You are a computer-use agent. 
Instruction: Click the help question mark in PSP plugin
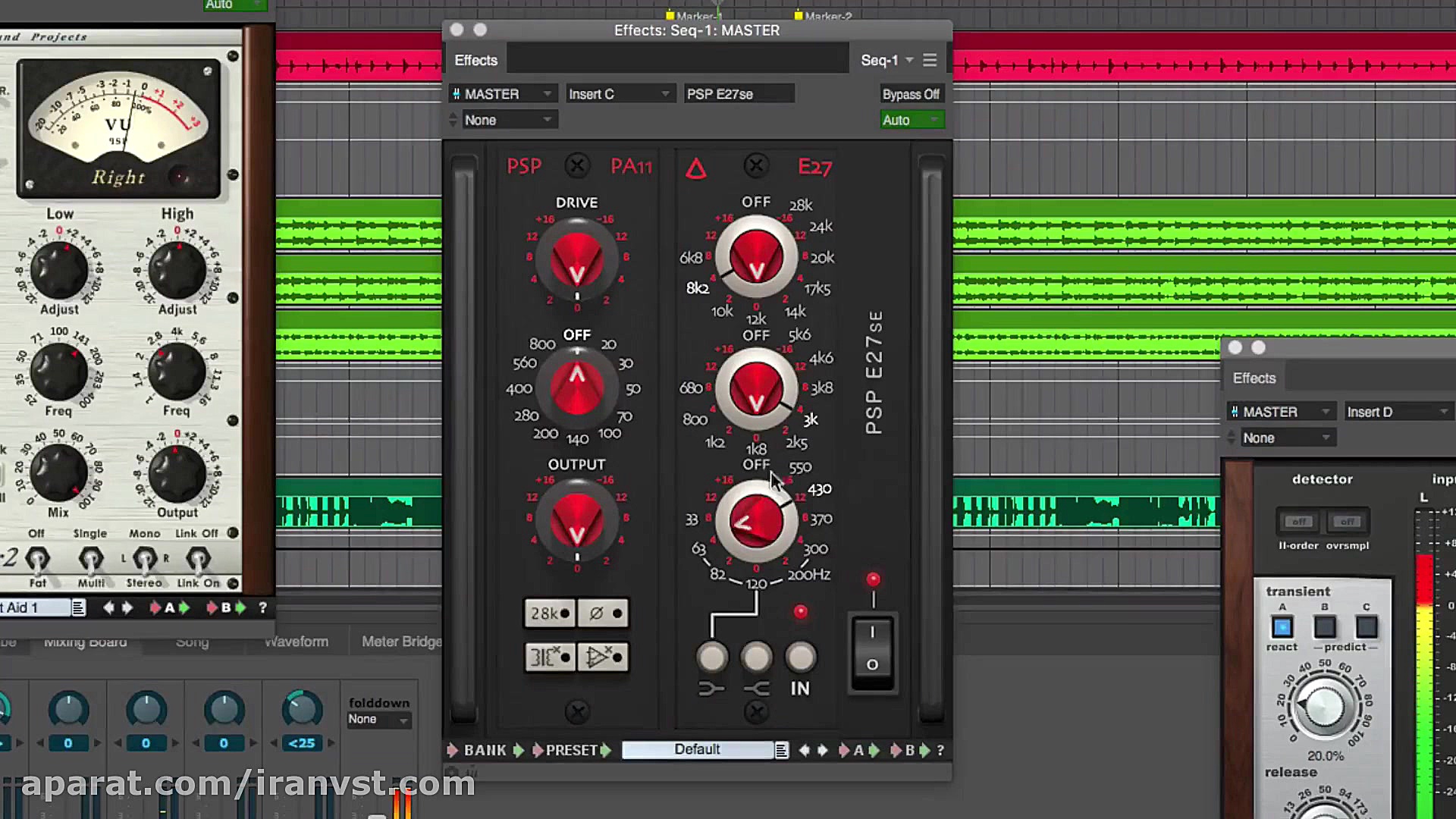pos(940,750)
